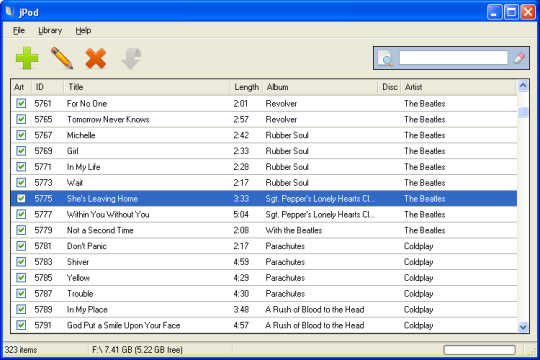540x360 pixels.
Task: Sort by the Title column header
Action: pyautogui.click(x=147, y=87)
